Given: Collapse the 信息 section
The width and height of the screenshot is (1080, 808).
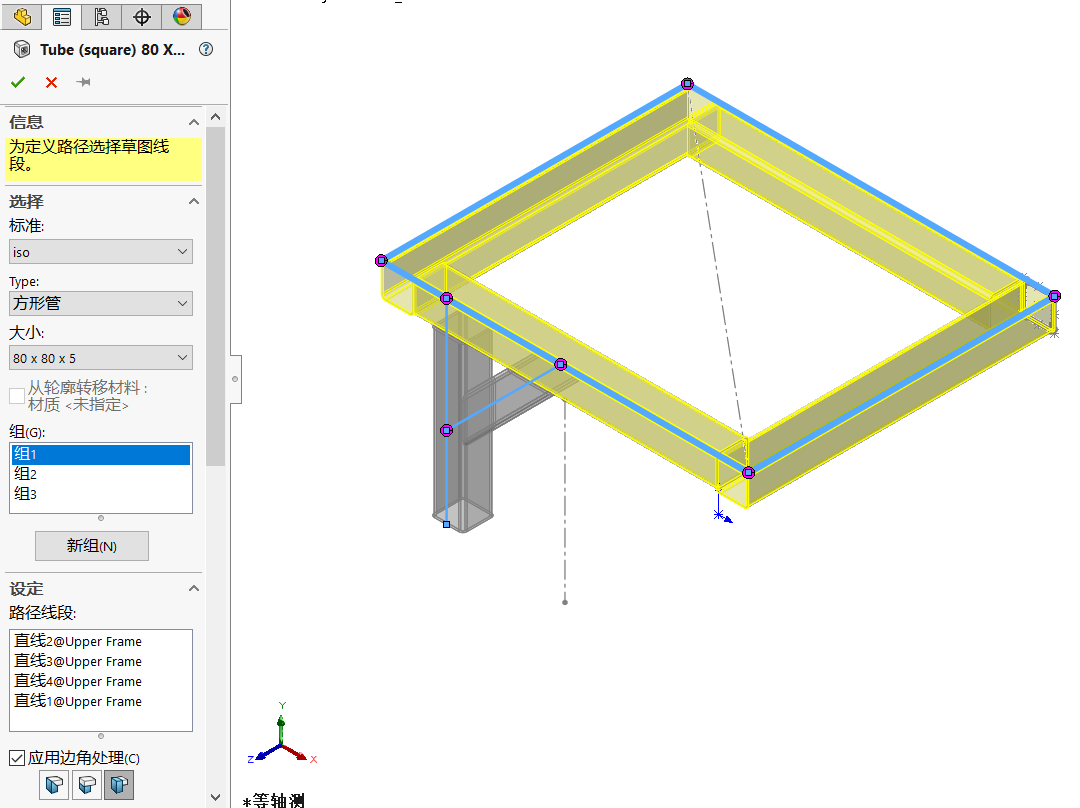Looking at the screenshot, I should (x=193, y=122).
